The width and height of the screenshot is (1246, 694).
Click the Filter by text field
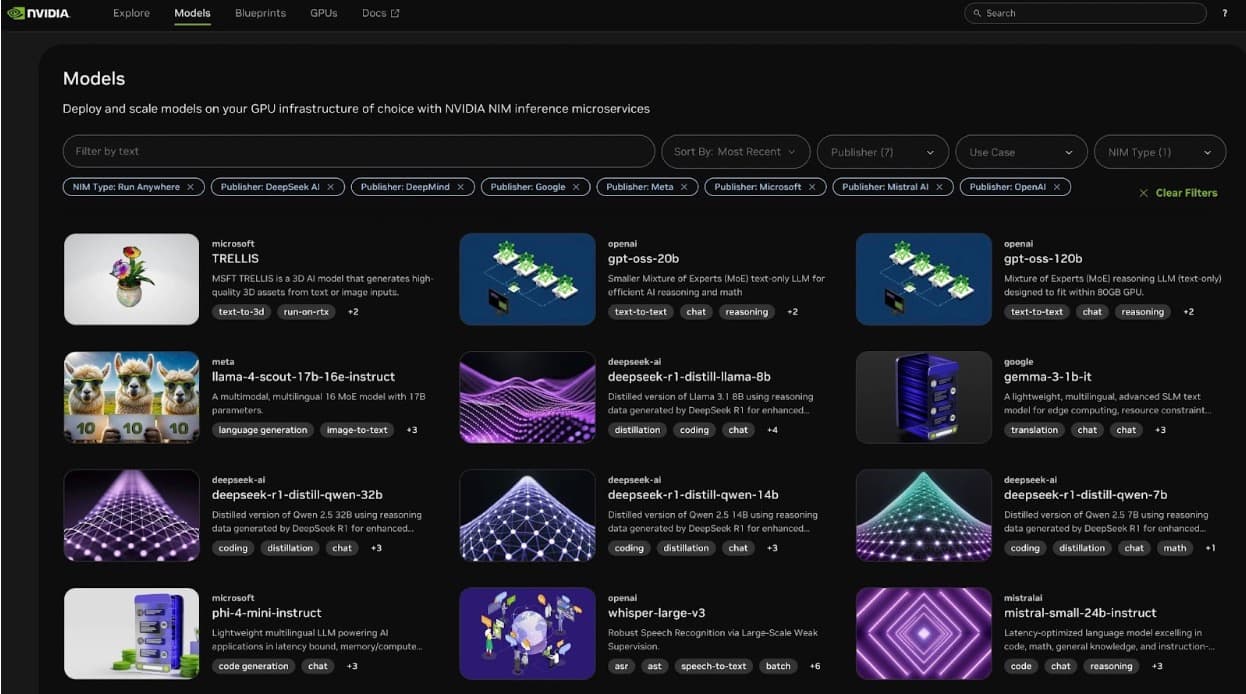[358, 152]
